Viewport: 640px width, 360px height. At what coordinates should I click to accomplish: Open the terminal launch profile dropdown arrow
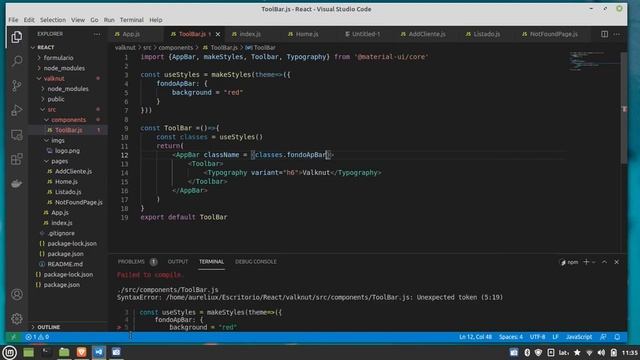tap(594, 262)
